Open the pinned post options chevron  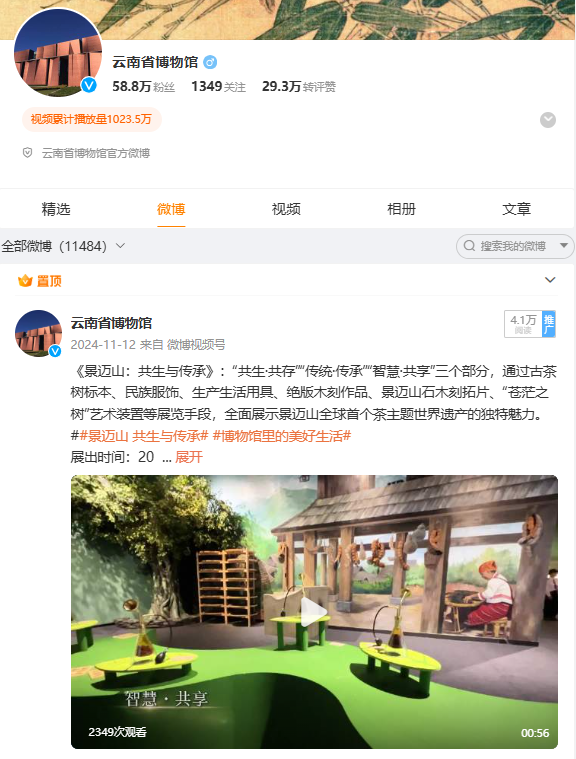pyautogui.click(x=550, y=280)
